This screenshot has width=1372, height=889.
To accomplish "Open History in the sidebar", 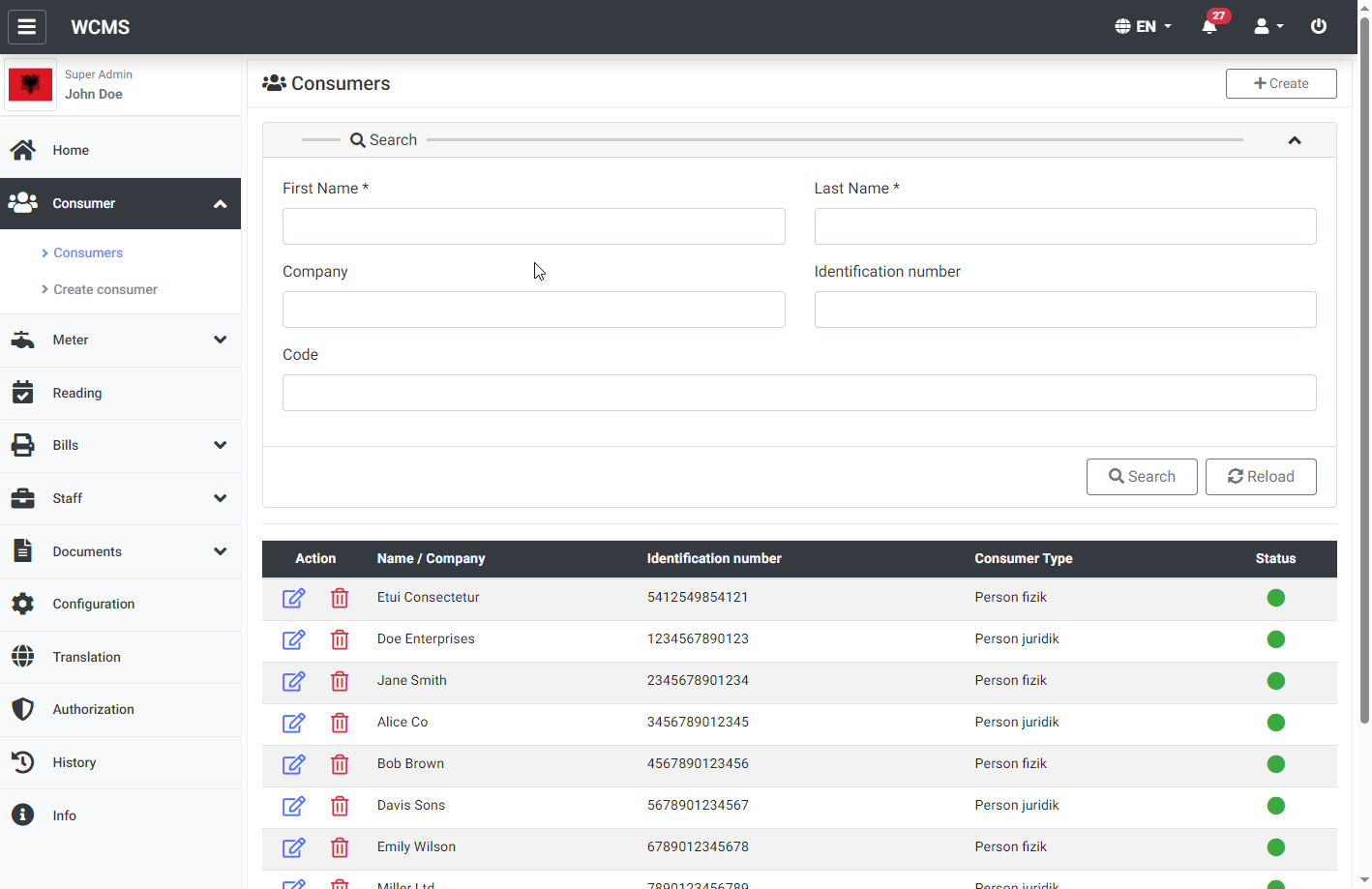I will (x=120, y=762).
